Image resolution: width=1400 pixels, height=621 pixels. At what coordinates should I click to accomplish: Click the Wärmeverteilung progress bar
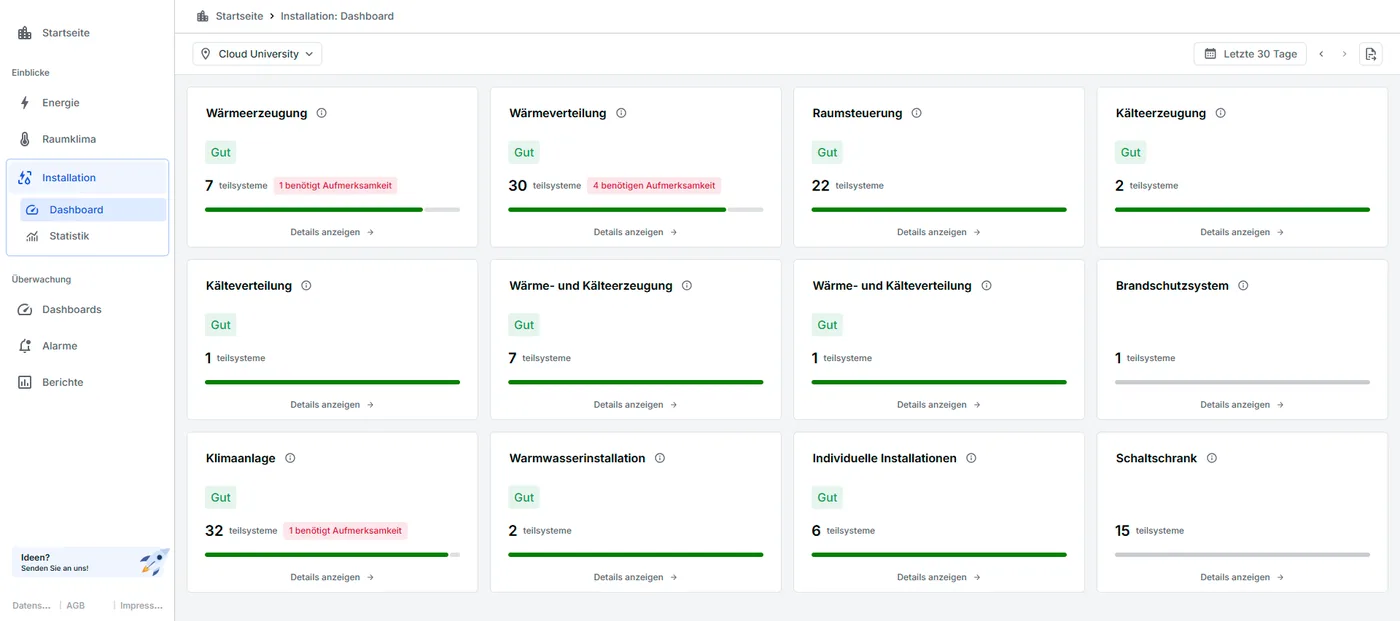tap(635, 210)
